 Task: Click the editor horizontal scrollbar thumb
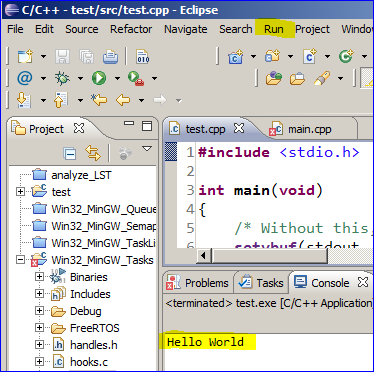[x=270, y=256]
